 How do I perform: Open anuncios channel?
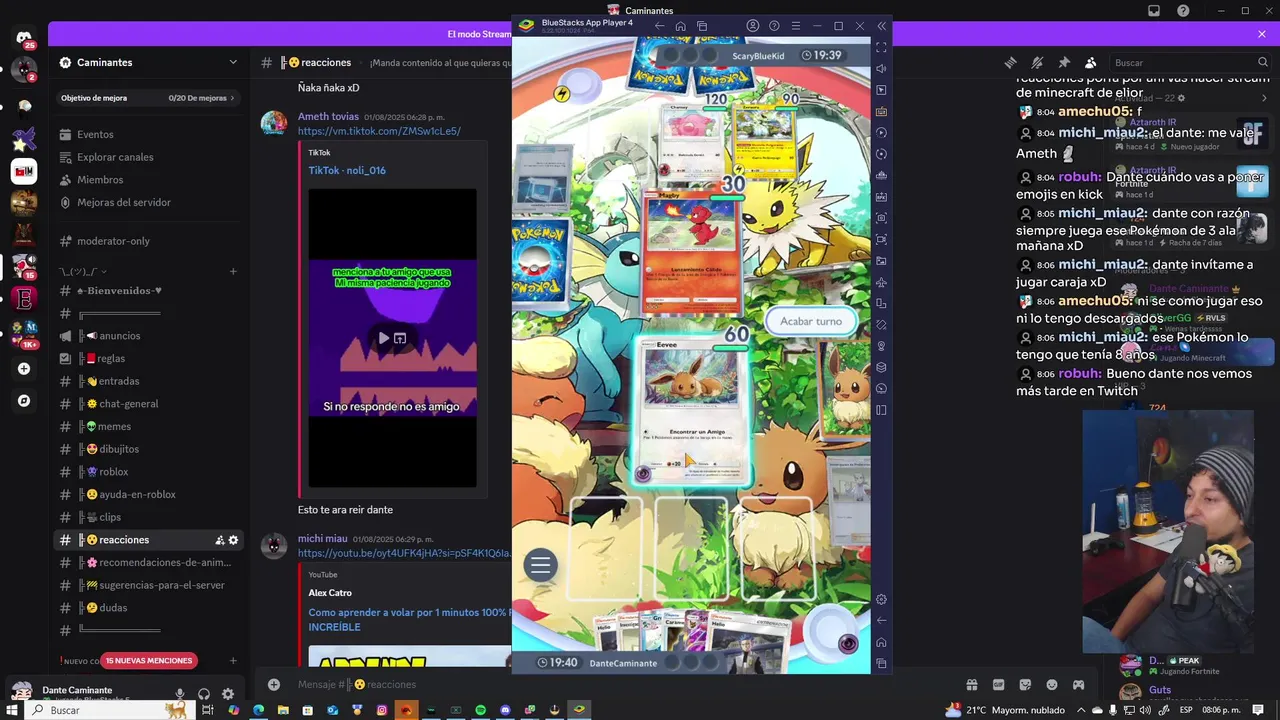pyautogui.click(x=148, y=336)
